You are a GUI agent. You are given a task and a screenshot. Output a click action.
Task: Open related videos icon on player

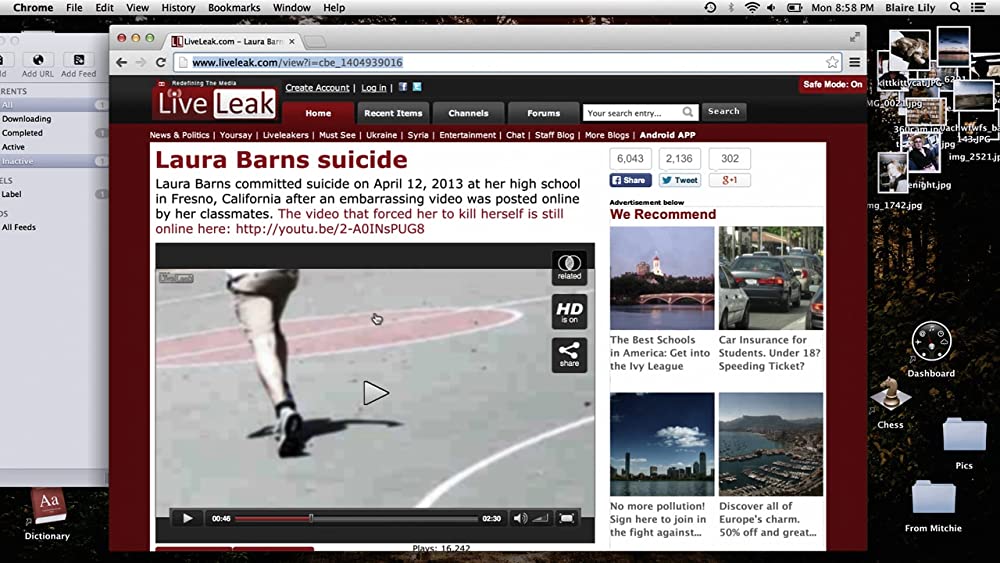(x=569, y=267)
